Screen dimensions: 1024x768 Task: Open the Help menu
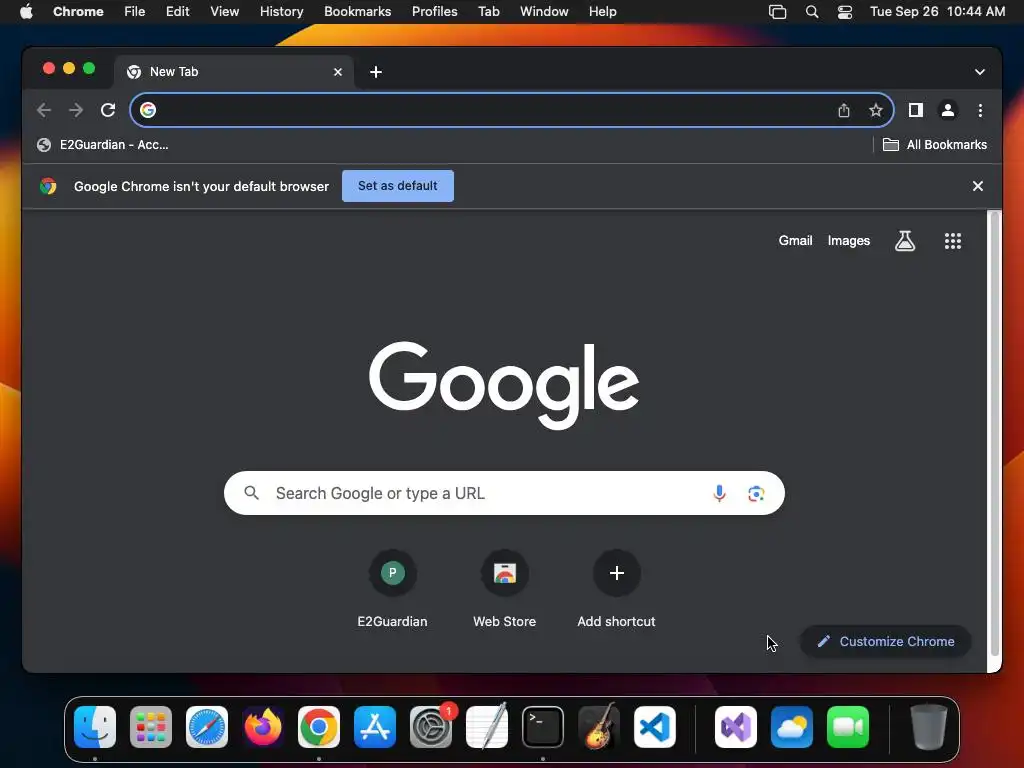click(x=602, y=12)
